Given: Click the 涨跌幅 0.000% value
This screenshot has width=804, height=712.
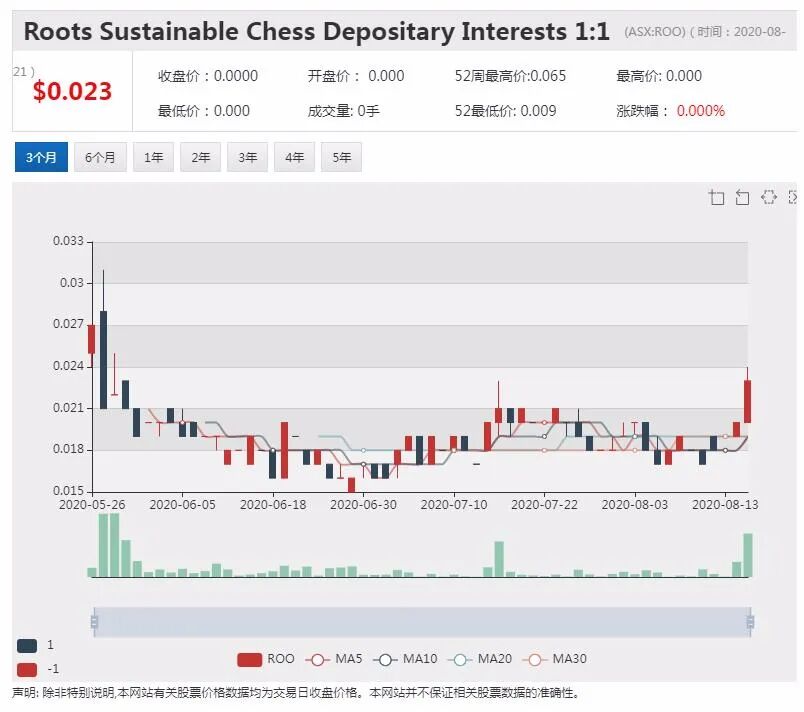Looking at the screenshot, I should pyautogui.click(x=671, y=111).
